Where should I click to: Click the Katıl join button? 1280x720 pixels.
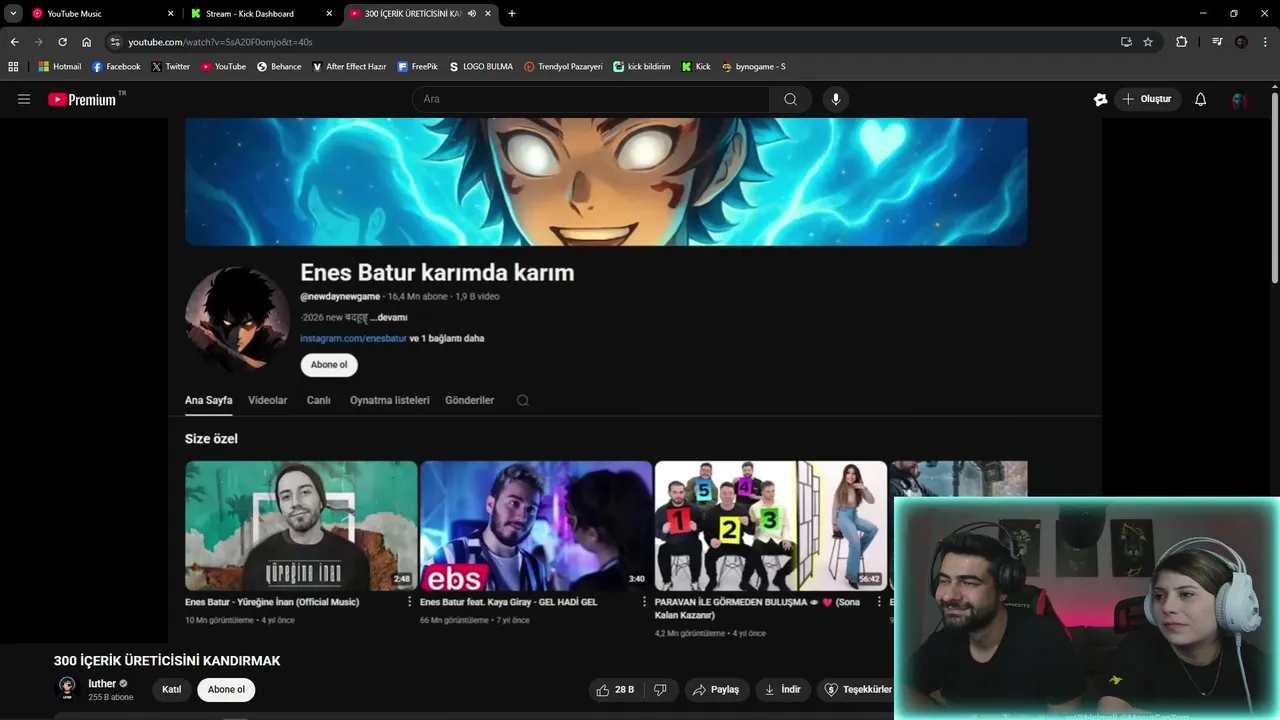172,689
